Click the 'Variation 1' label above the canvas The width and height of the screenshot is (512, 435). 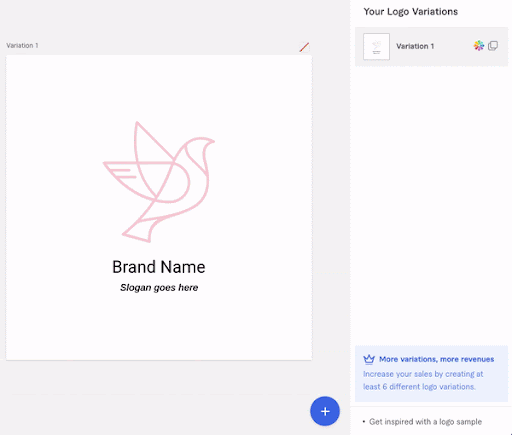click(22, 45)
